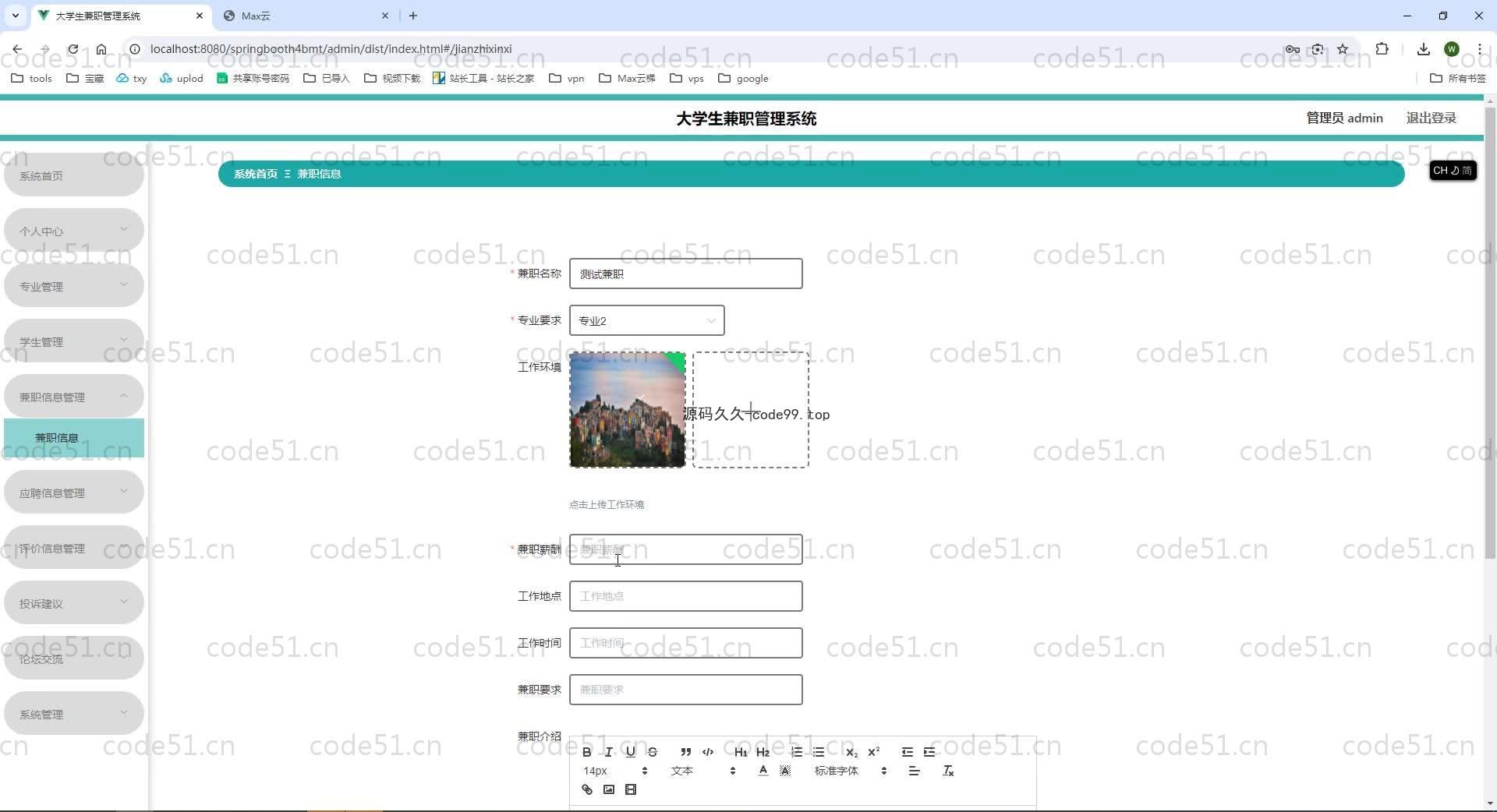Click the 管理员 admin label
Viewport: 1497px width, 812px height.
coord(1344,118)
